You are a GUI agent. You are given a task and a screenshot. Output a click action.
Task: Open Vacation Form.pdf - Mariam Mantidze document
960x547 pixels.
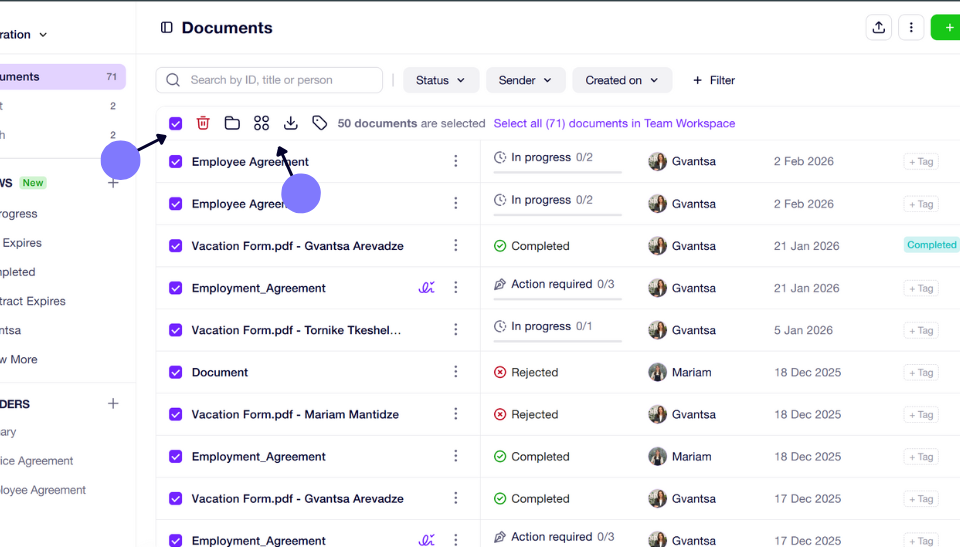(295, 415)
